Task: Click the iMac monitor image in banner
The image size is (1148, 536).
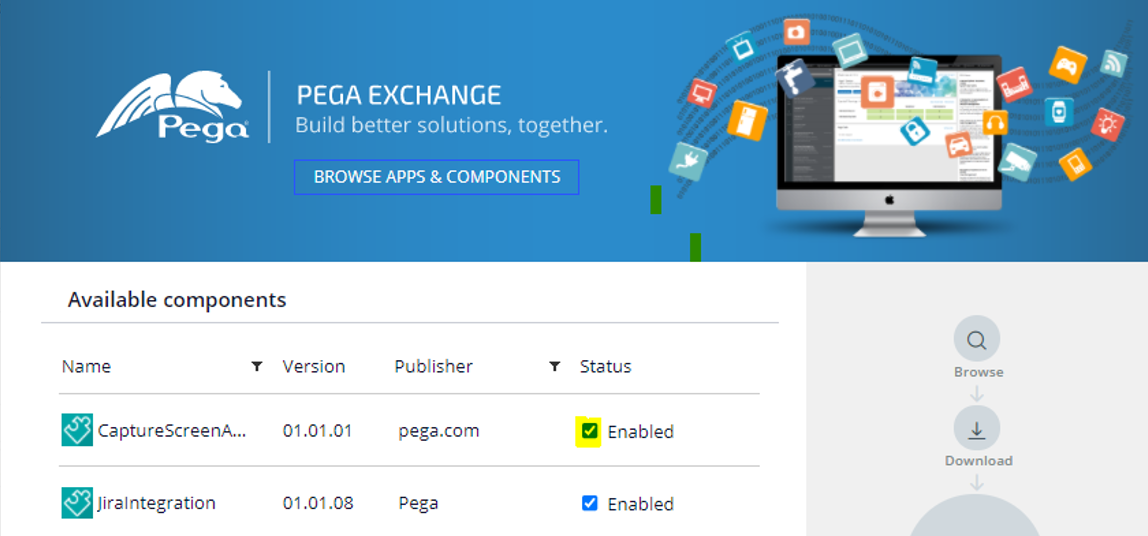Action: 889,144
